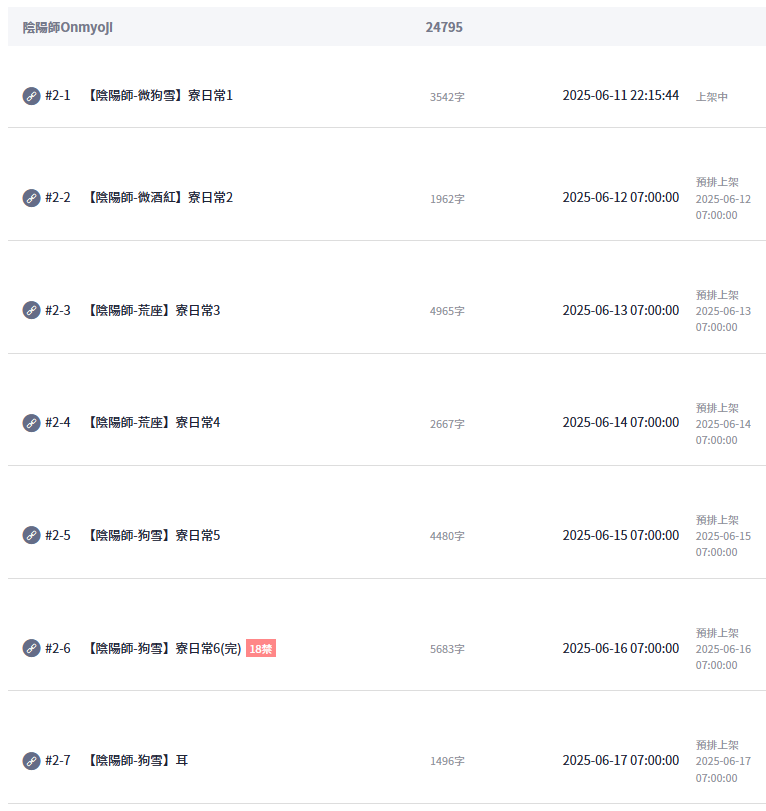
Task: Click the link icon beside chapter #2-5
Action: [32, 535]
